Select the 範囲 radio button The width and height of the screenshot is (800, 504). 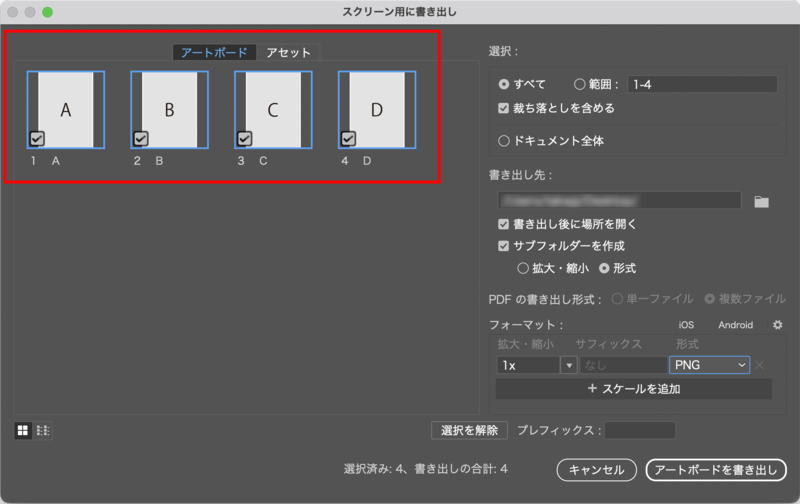pyautogui.click(x=580, y=85)
